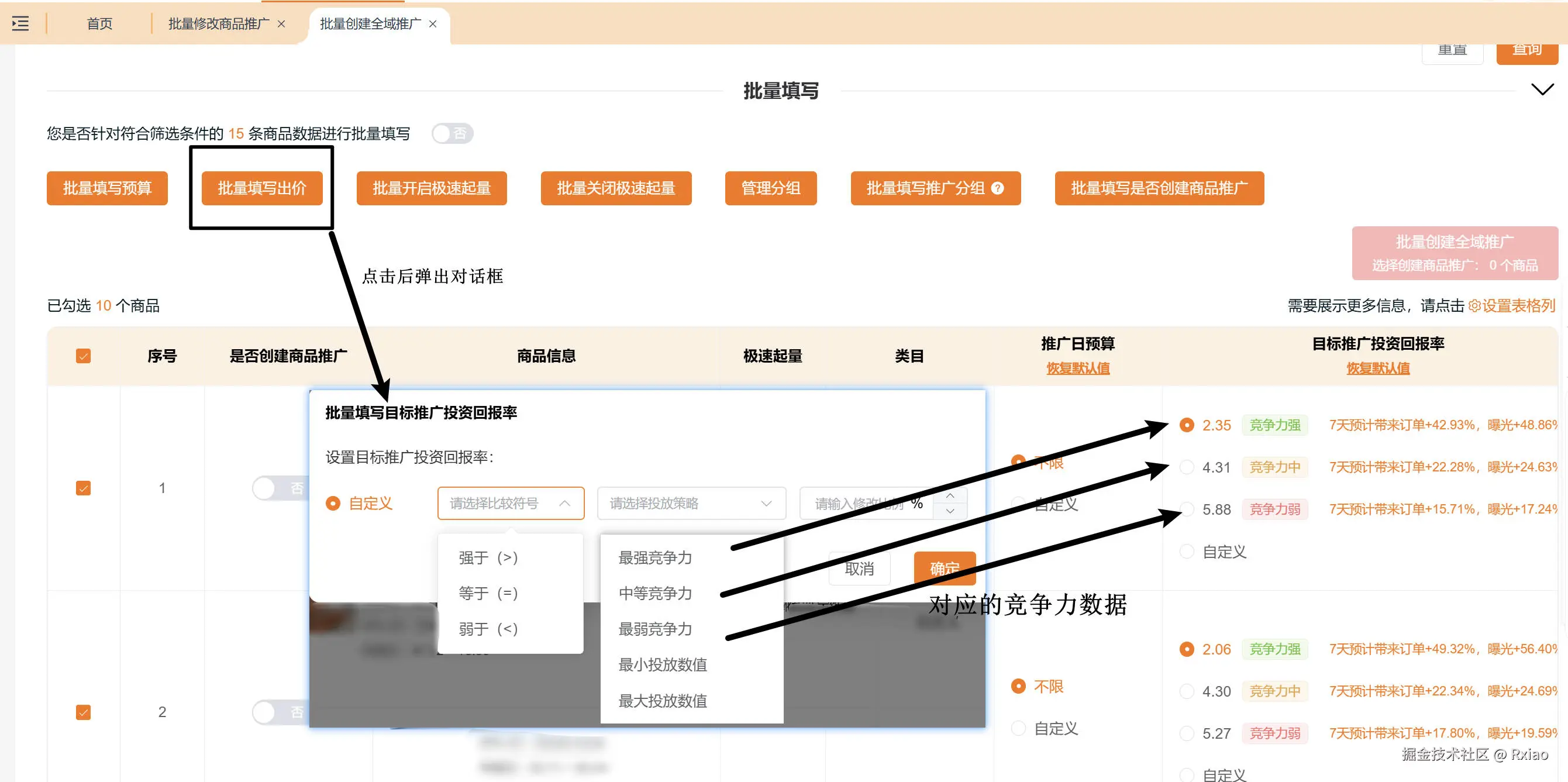Toggle the select-all header checkbox
This screenshot has width=1568, height=782.
pos(84,356)
